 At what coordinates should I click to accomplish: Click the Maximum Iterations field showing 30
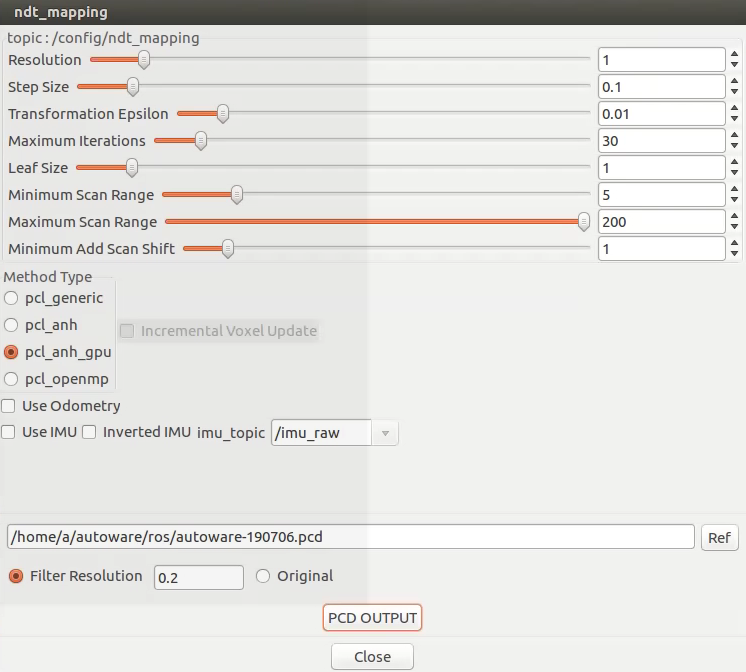662,141
